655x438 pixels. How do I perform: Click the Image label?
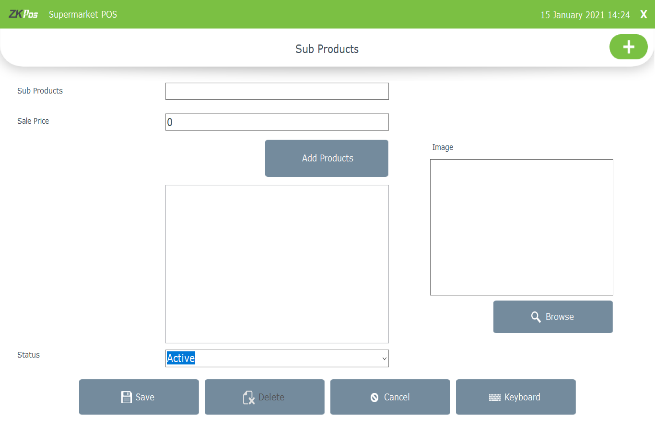point(442,147)
